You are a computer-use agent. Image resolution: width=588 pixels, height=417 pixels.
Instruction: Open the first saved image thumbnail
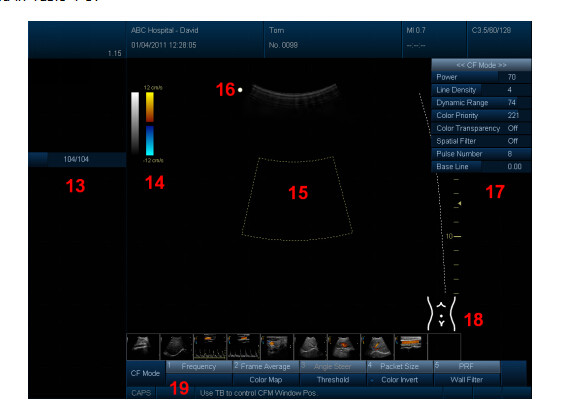point(143,347)
